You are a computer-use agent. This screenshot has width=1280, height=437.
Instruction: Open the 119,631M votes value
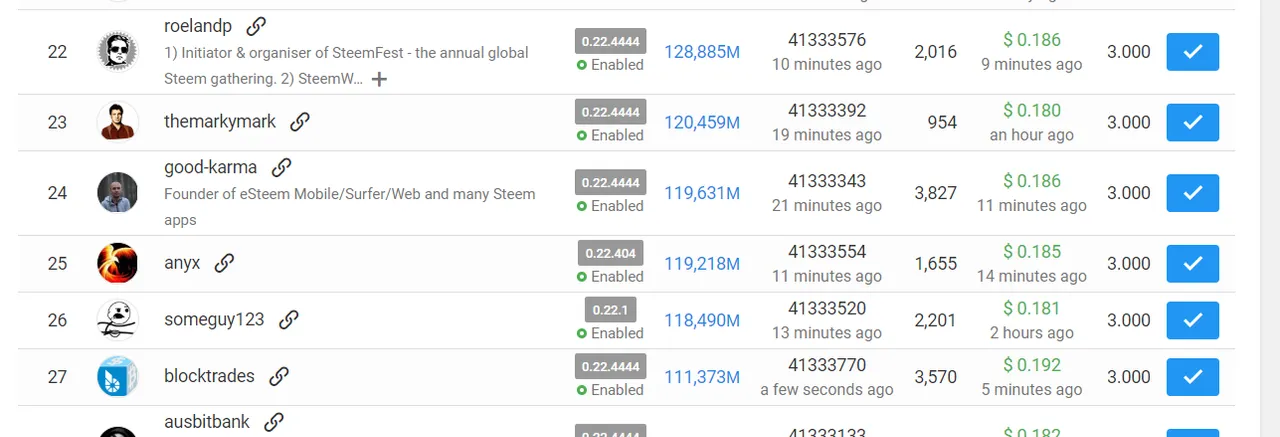pos(702,193)
